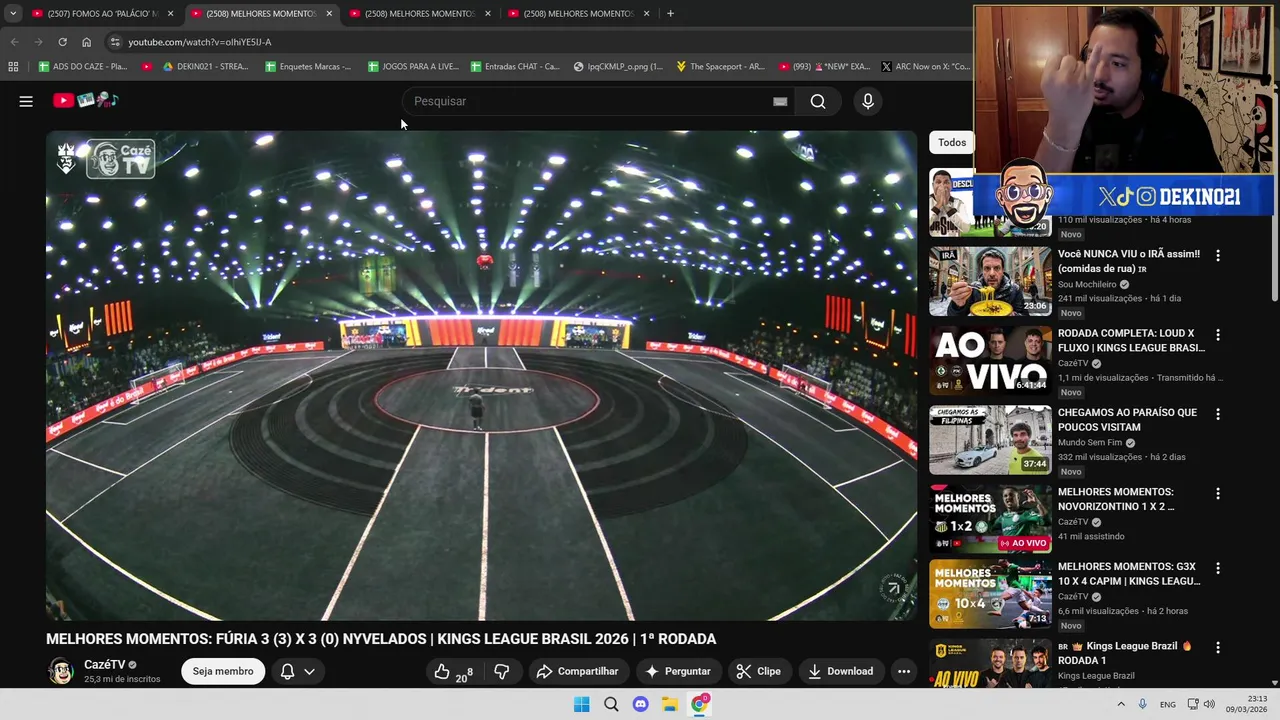Open more actions three-dot menu below video
The width and height of the screenshot is (1280, 720).
(904, 672)
